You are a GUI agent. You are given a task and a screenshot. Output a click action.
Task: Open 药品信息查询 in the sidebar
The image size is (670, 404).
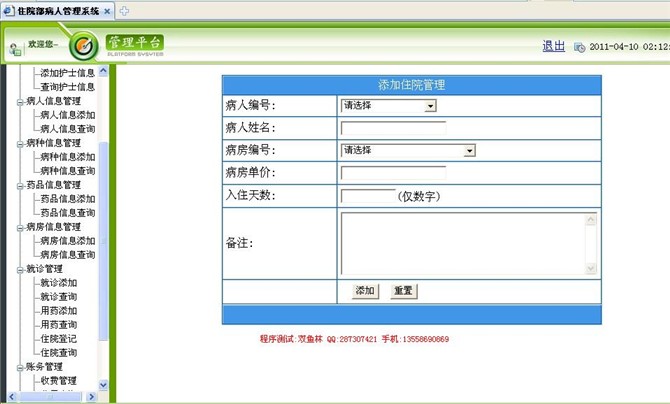point(68,212)
